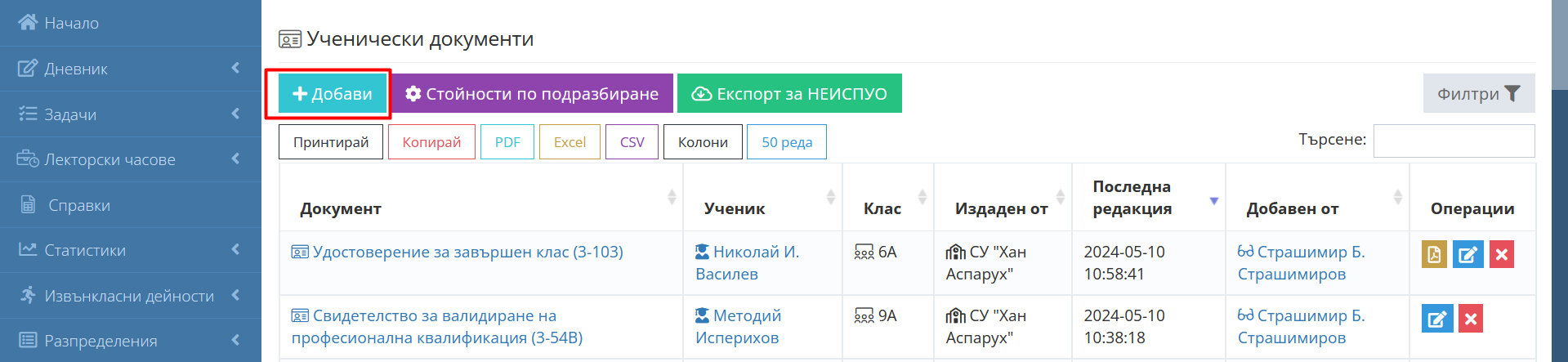Image resolution: width=1568 pixels, height=362 pixels.
Task: Open Начало home in sidebar
Action: 71,23
